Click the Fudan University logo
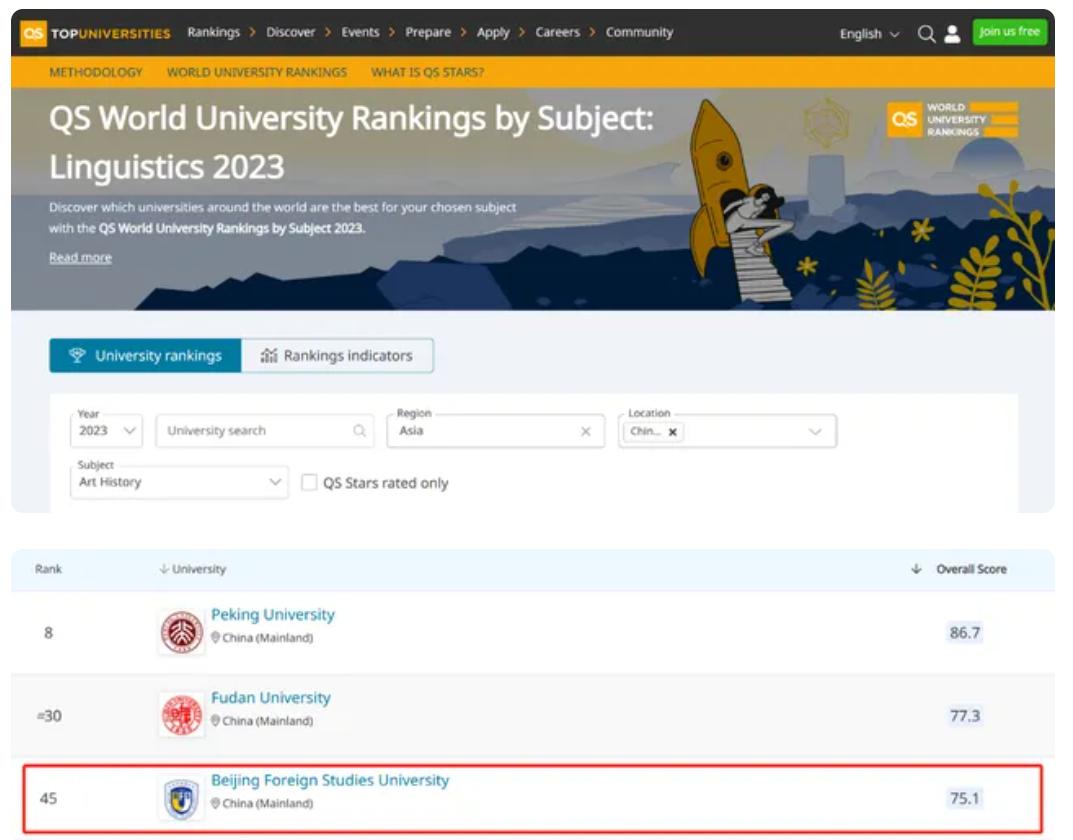The height and width of the screenshot is (840, 1073). pos(181,715)
